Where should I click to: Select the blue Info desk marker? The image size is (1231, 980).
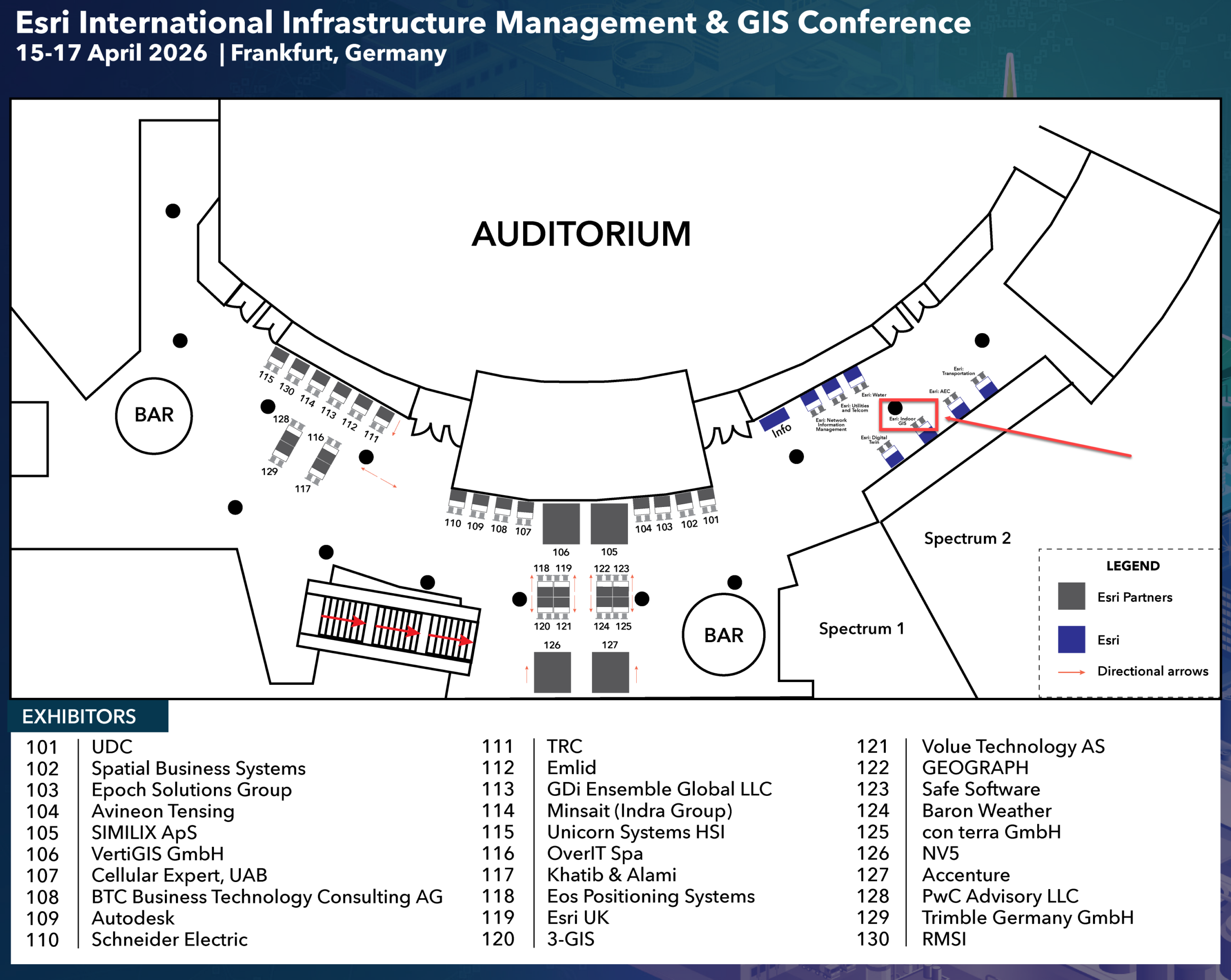pyautogui.click(x=775, y=421)
